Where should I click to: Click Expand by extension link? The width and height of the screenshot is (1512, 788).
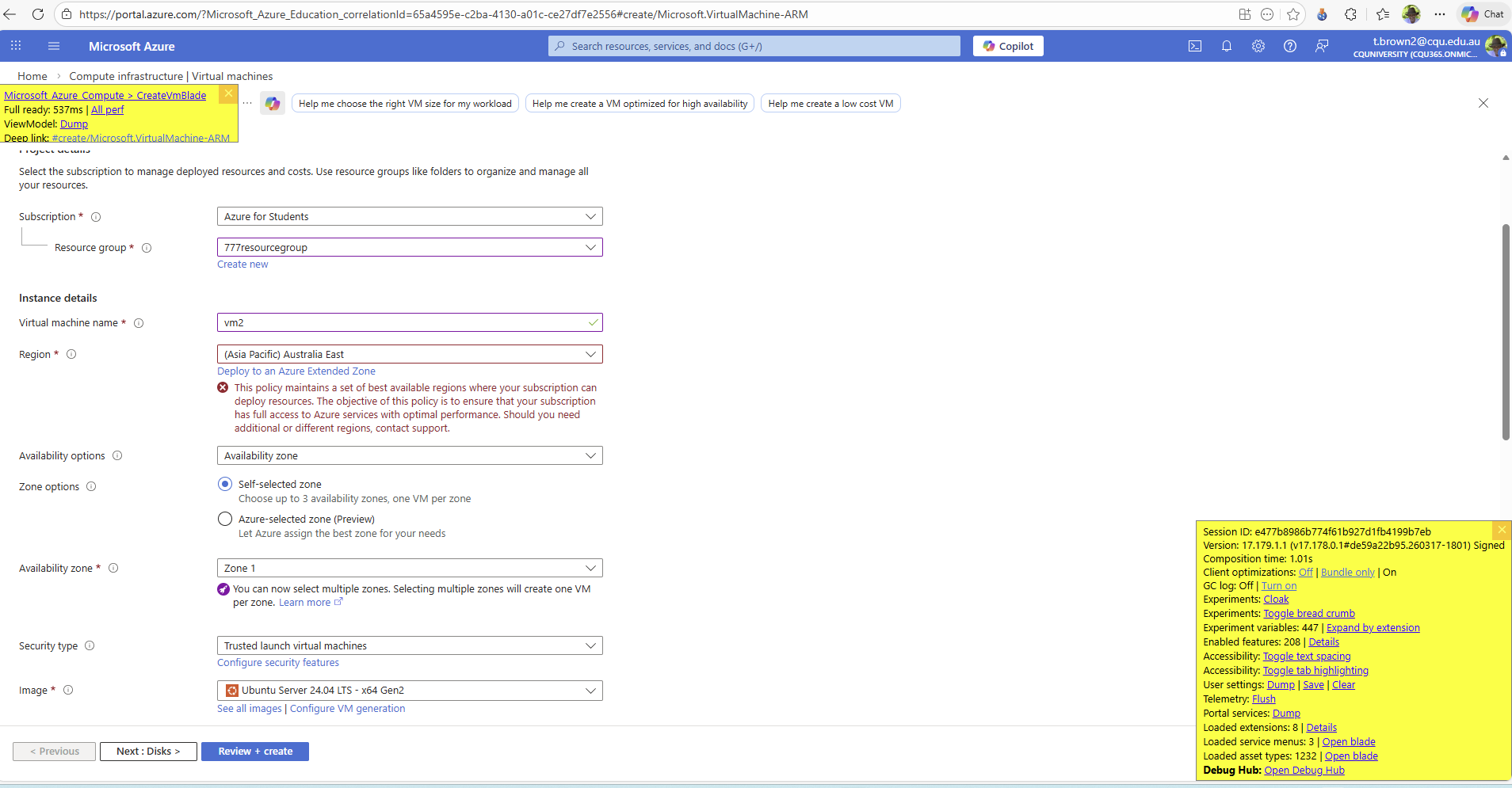pos(1373,628)
